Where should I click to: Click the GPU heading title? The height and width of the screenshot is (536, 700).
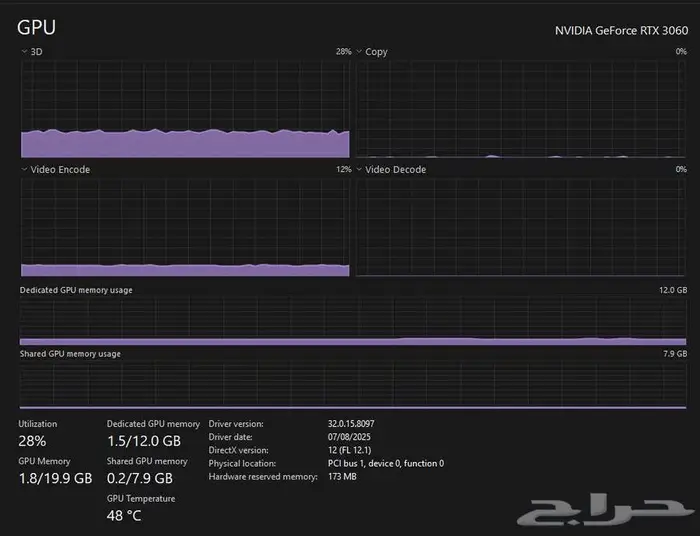36,27
